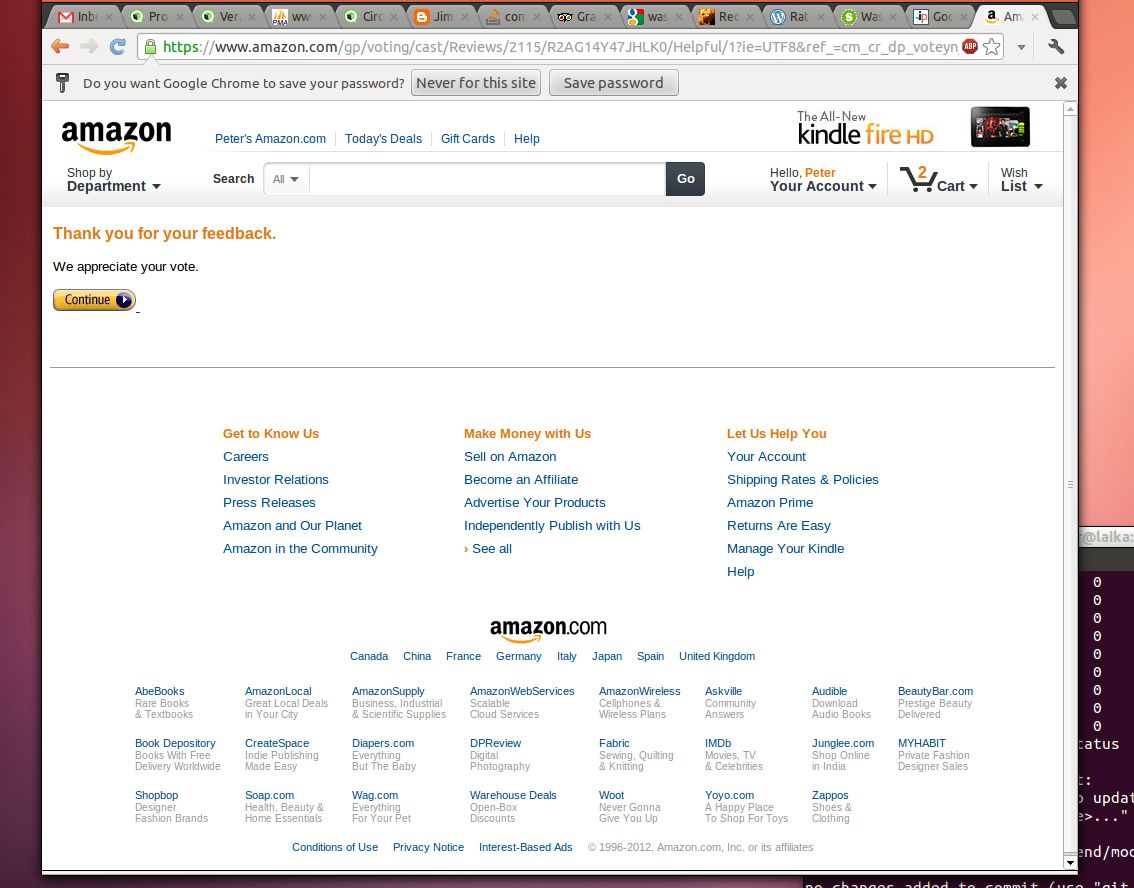Expand the Wish List dropdown
The width and height of the screenshot is (1134, 888).
point(1021,179)
